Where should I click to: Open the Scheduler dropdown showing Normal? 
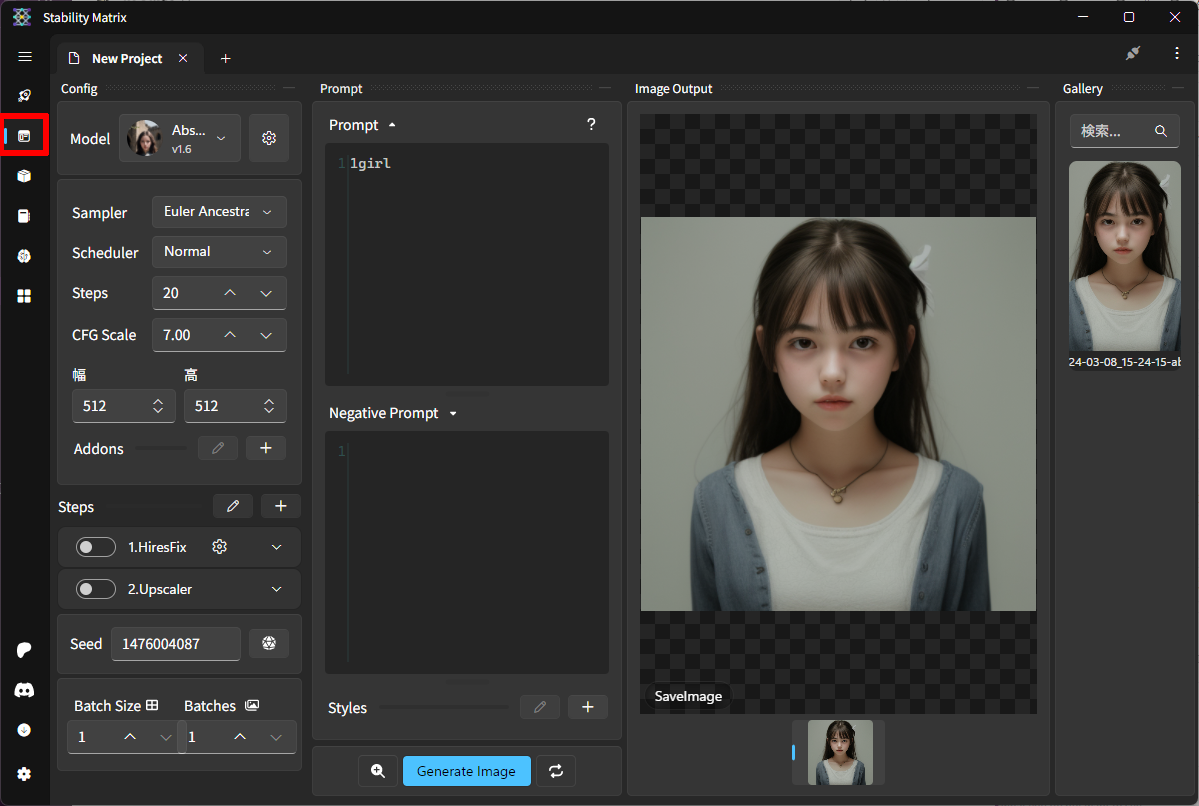point(219,252)
